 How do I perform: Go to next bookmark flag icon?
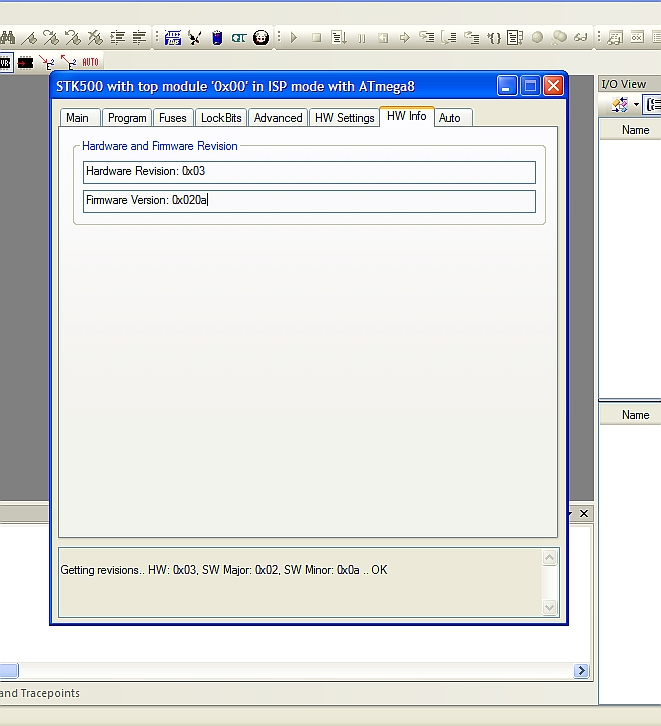[x=51, y=38]
